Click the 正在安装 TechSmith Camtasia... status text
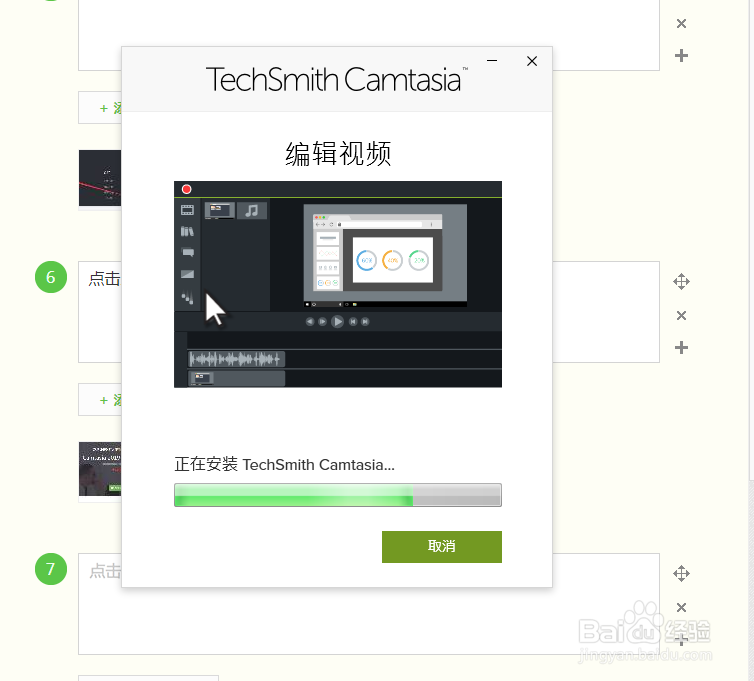The height and width of the screenshot is (681, 754). [x=284, y=465]
